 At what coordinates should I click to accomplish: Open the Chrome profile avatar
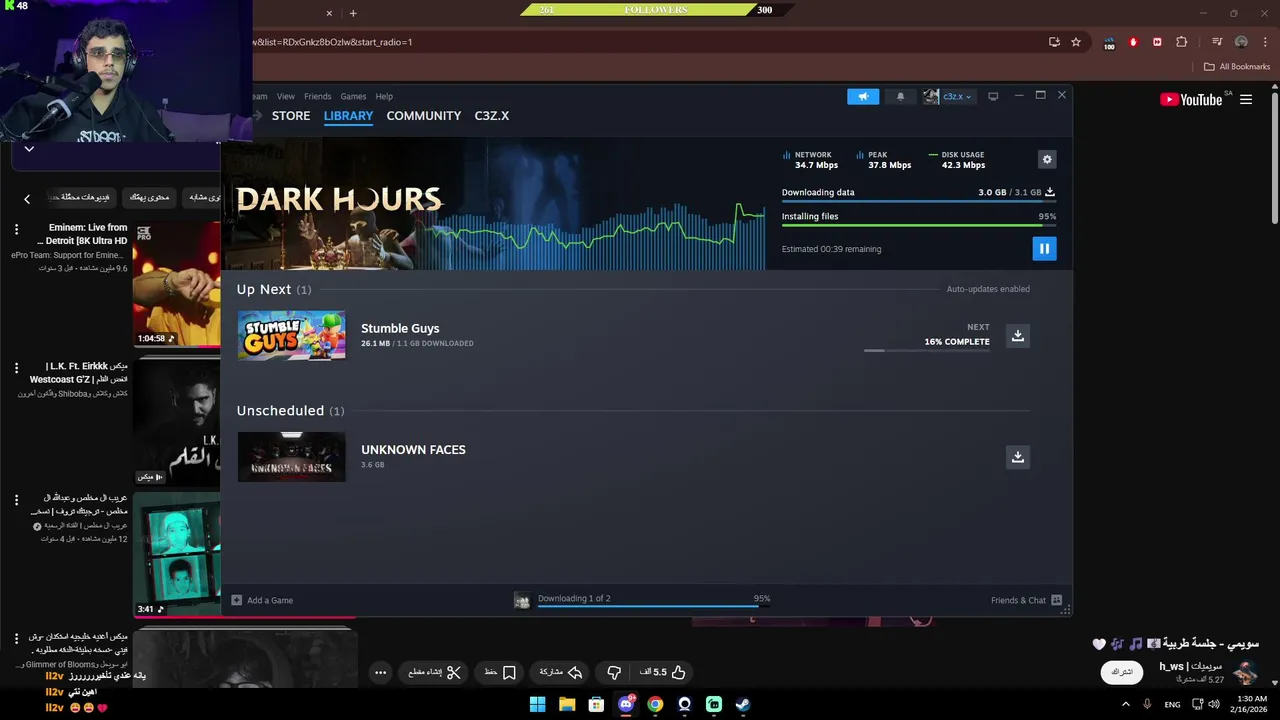click(1241, 42)
